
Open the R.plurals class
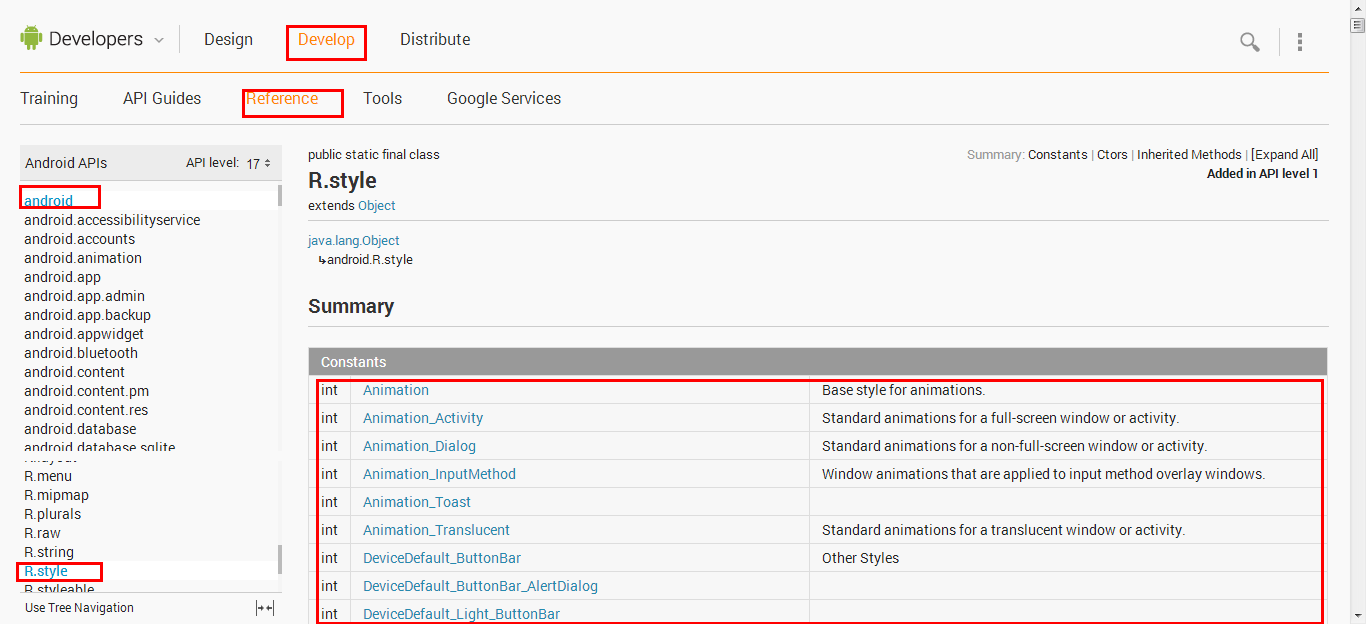tap(52, 514)
